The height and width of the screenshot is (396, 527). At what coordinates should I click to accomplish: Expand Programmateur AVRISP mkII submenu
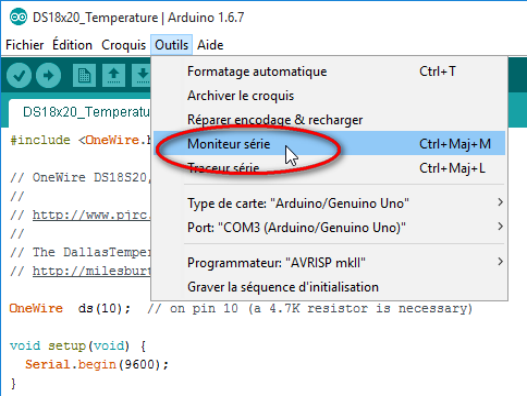click(x=329, y=263)
